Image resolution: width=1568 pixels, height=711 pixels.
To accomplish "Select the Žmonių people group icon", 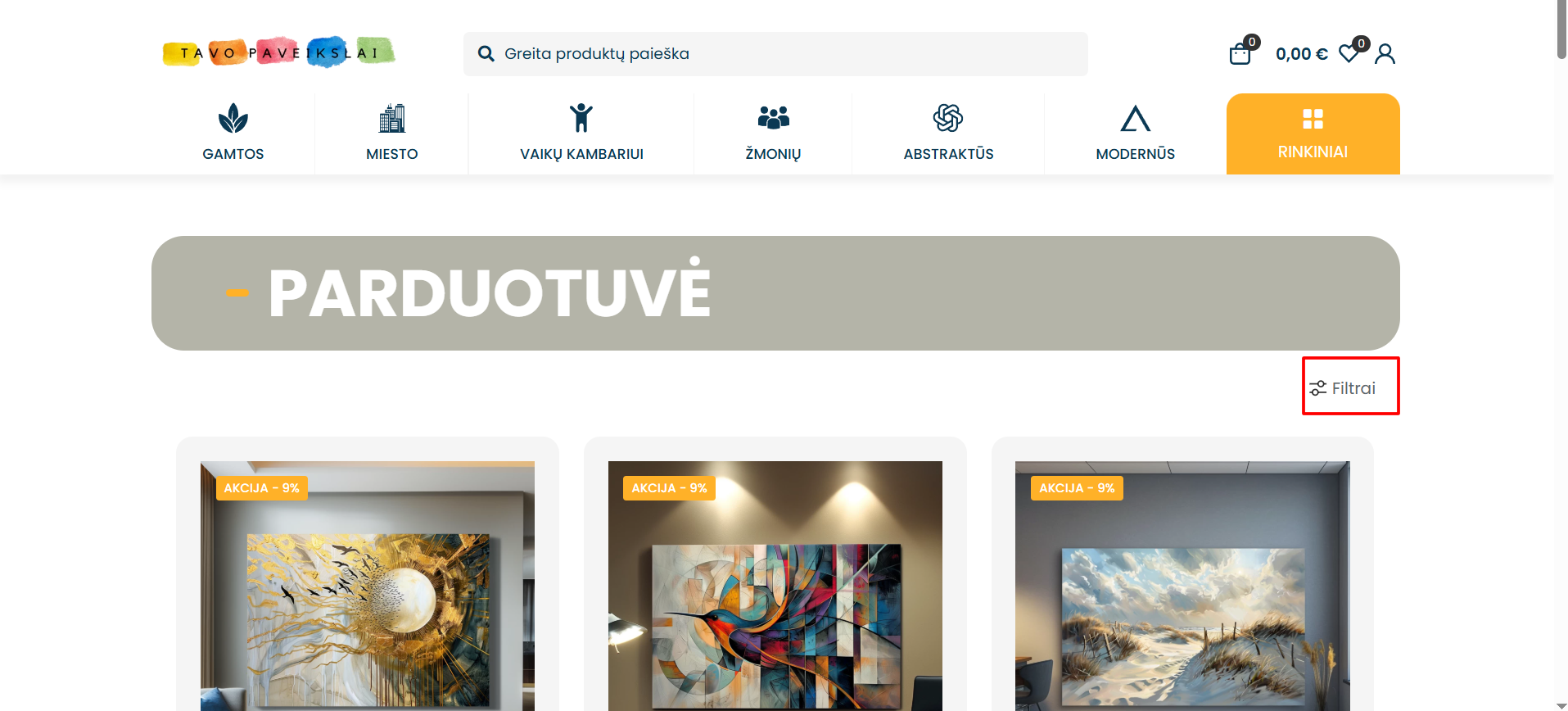I will click(x=774, y=118).
